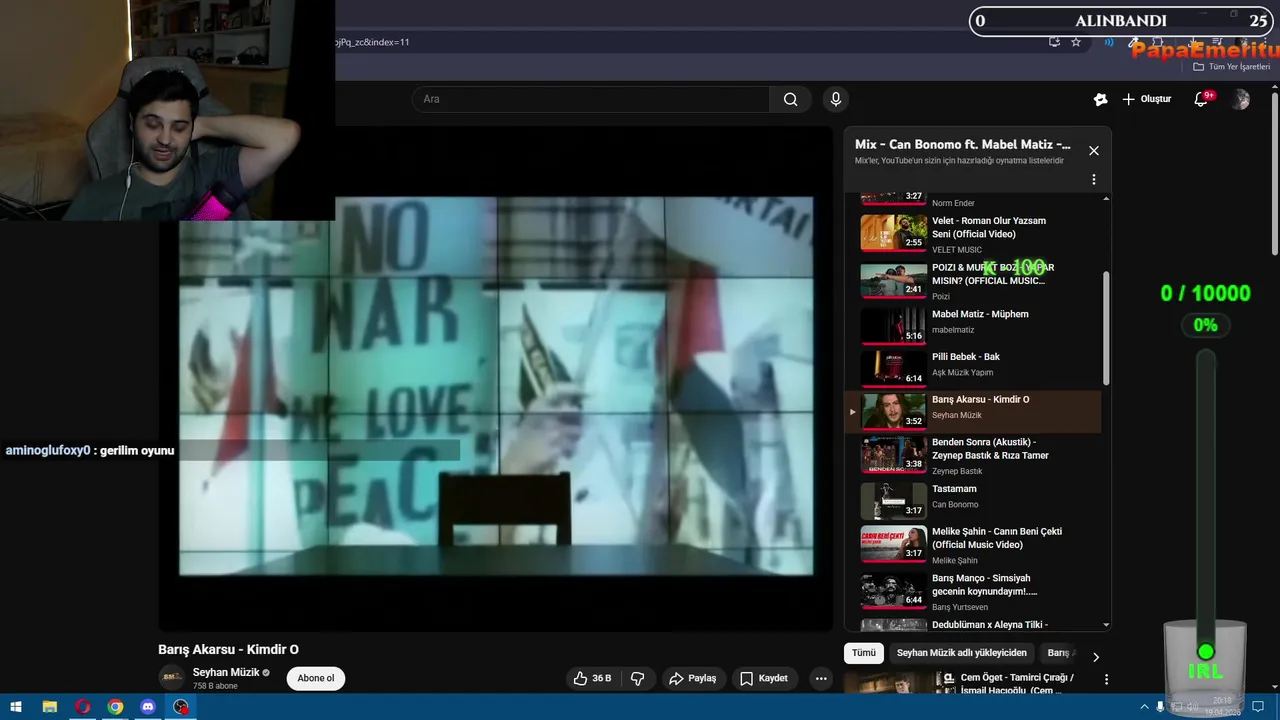Start voice search with microphone icon
The width and height of the screenshot is (1280, 720).
coord(836,99)
